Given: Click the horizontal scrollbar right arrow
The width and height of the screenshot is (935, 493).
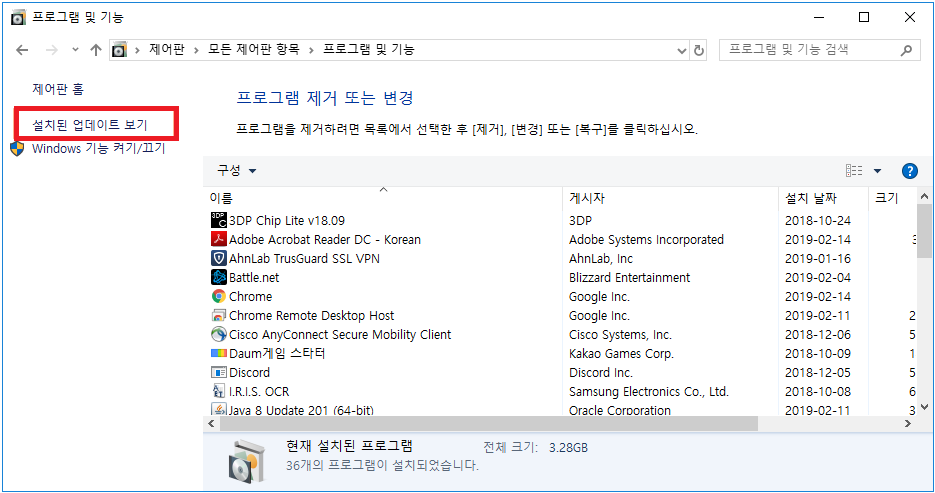Looking at the screenshot, I should coord(908,424).
